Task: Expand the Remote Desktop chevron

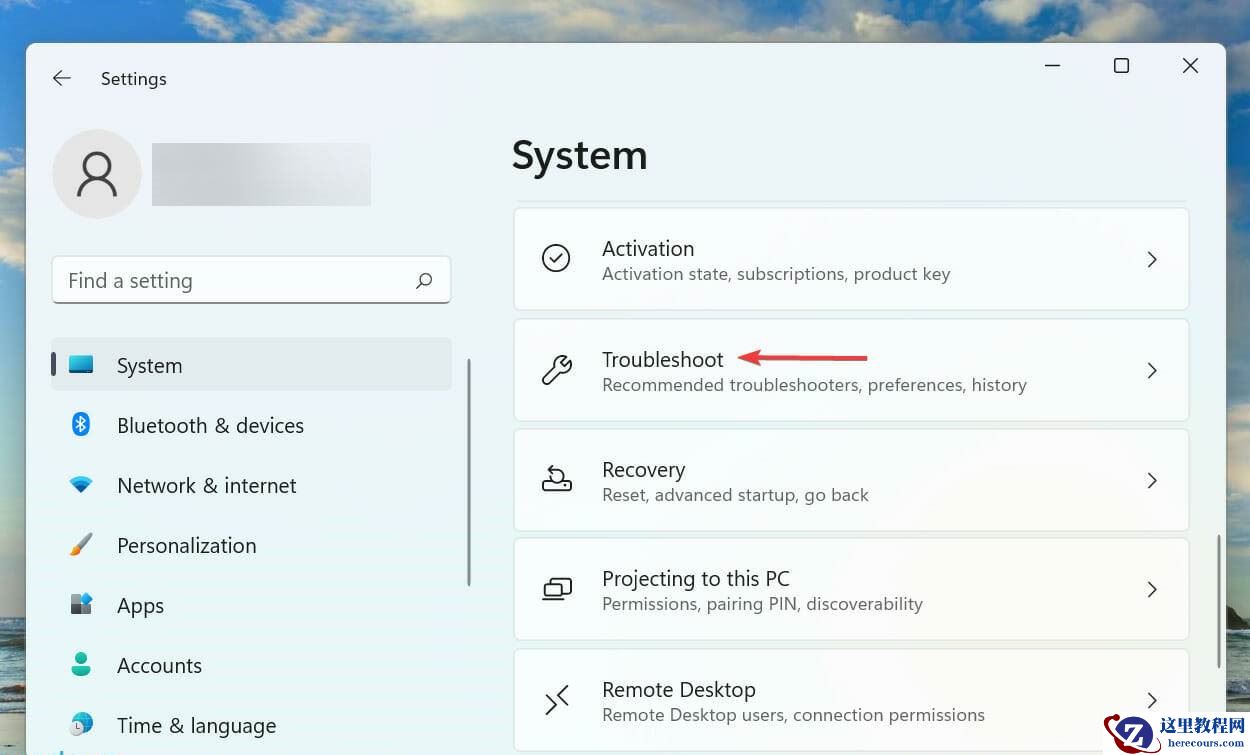Action: point(1152,700)
